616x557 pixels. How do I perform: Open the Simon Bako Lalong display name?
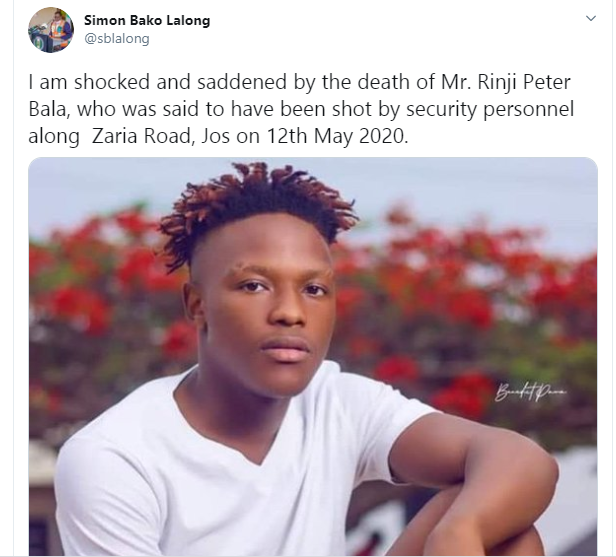click(x=147, y=20)
